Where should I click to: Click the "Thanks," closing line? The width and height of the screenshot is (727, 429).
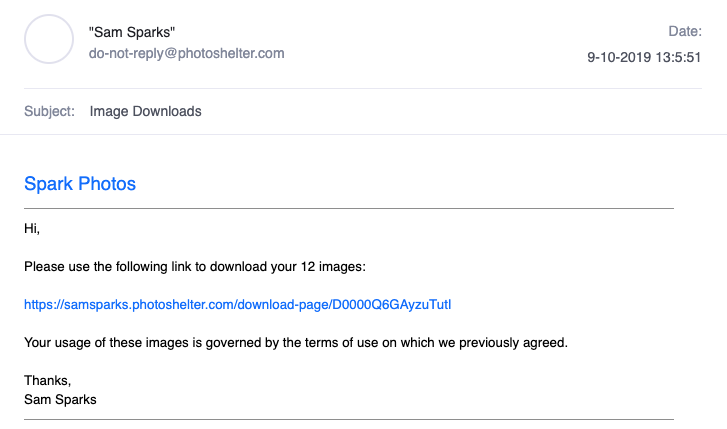tap(47, 381)
